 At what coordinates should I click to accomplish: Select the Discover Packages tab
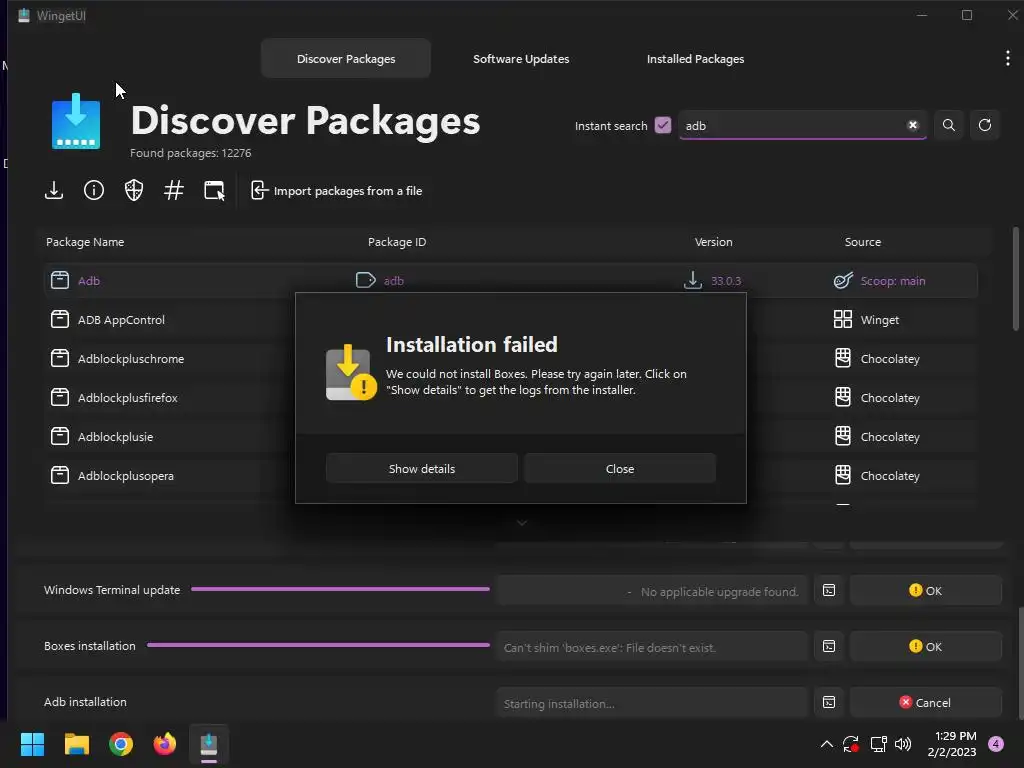346,59
